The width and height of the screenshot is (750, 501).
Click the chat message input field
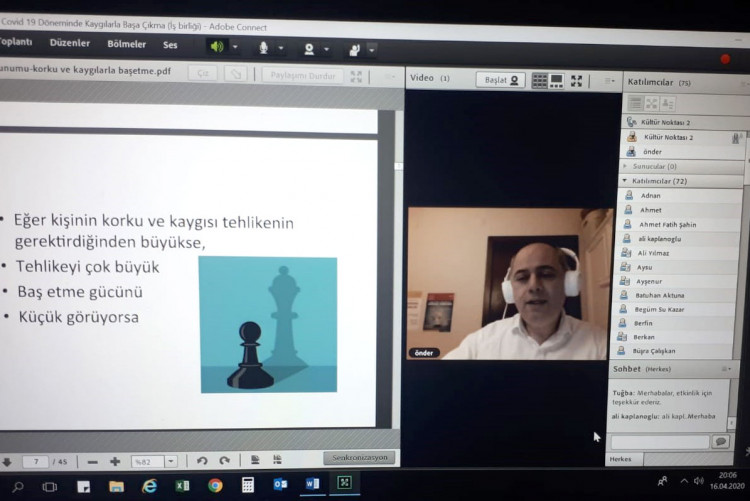click(658, 441)
